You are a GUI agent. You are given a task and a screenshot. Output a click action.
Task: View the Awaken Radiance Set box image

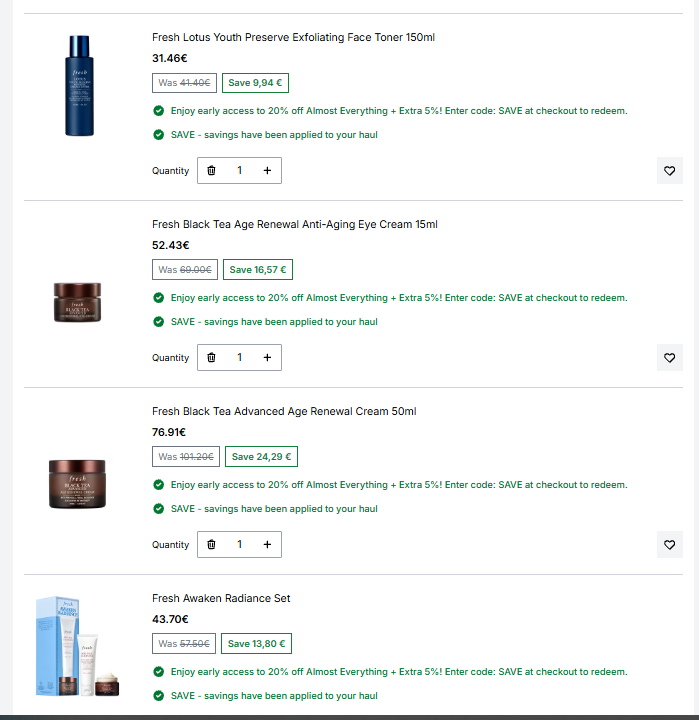[77, 646]
